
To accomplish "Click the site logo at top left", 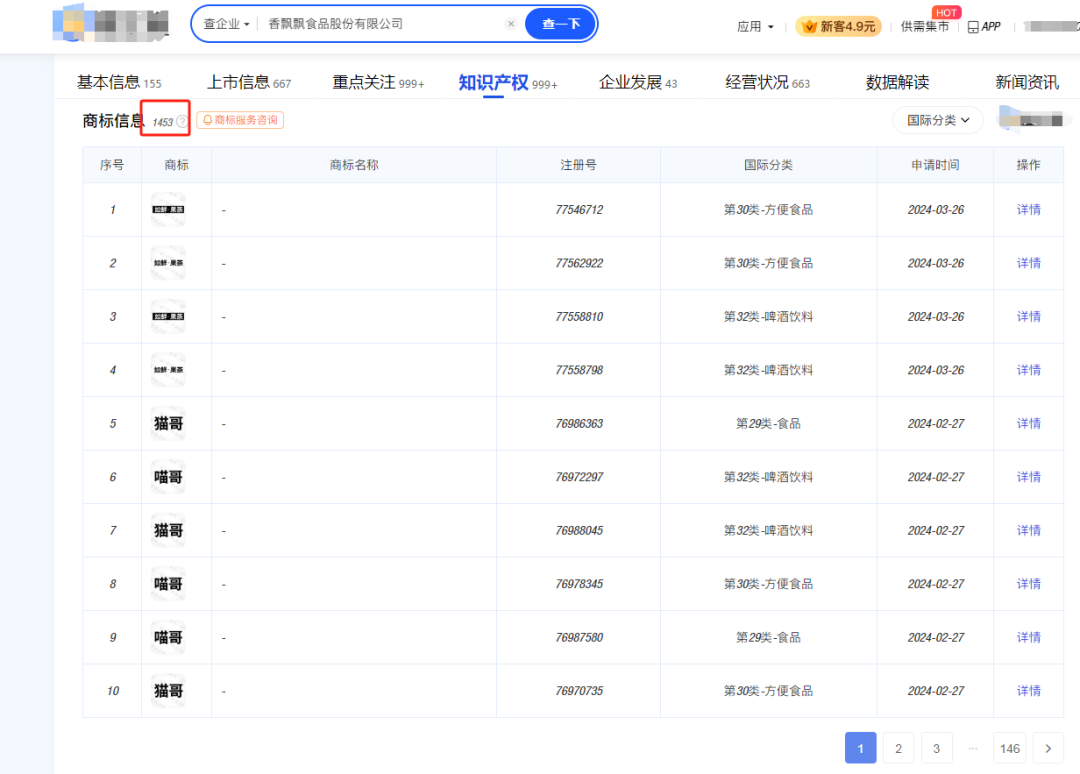I will pyautogui.click(x=110, y=23).
